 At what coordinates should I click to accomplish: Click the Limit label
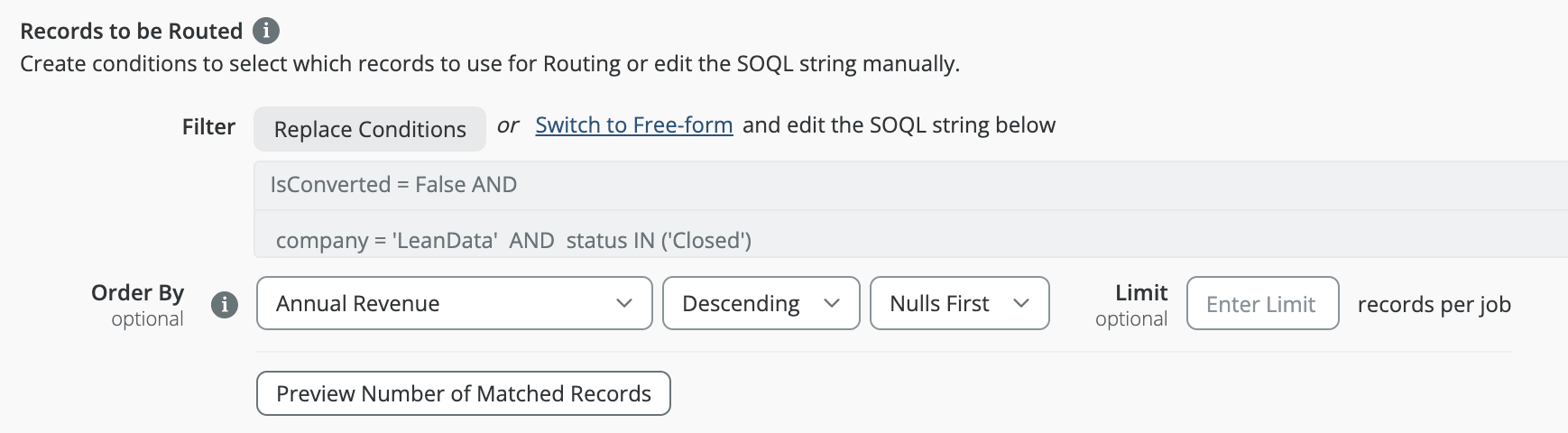tap(1141, 293)
